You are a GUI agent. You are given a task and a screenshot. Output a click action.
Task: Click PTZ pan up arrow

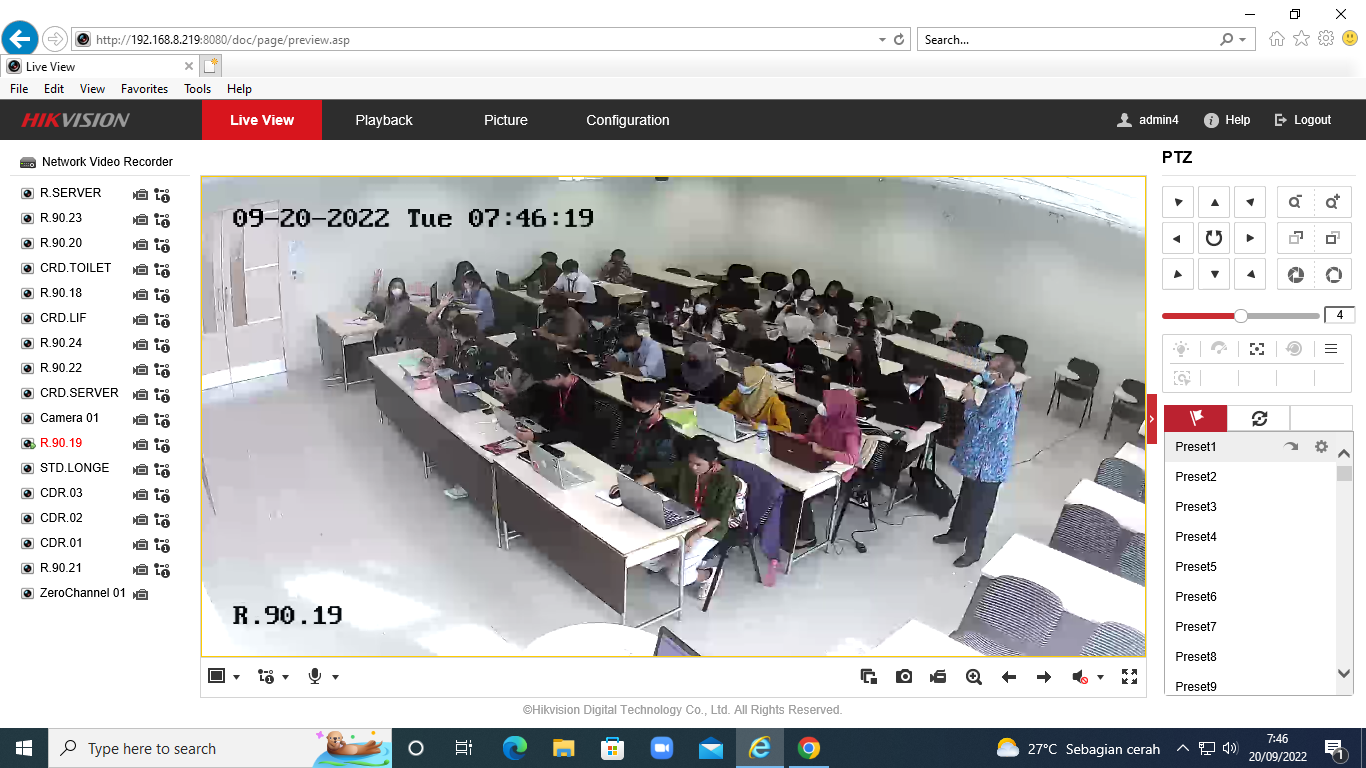1214,202
